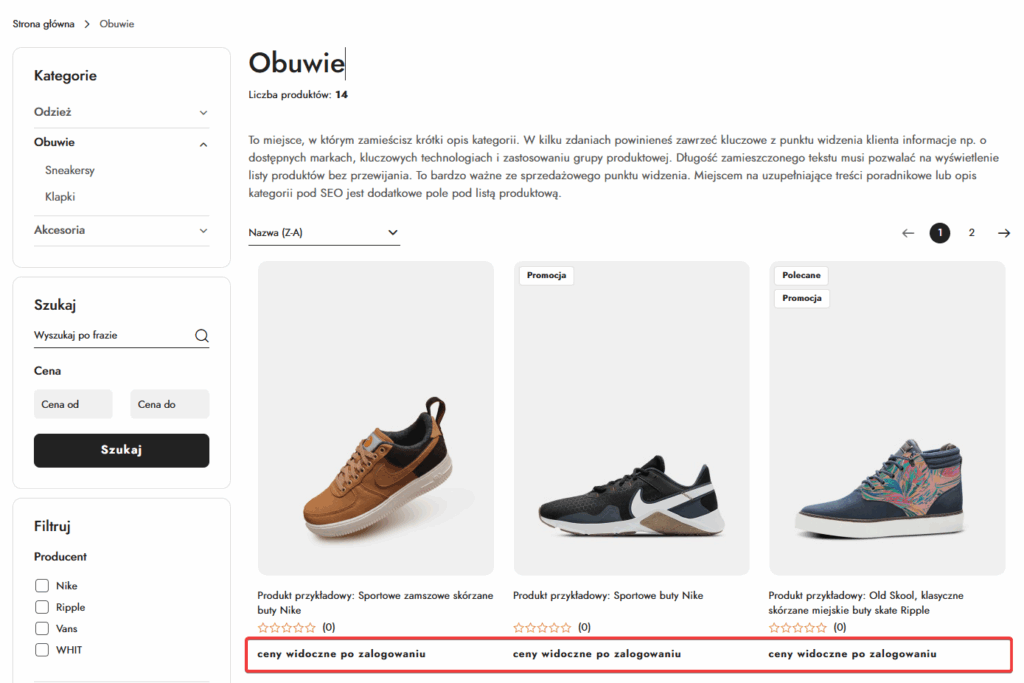Open the Sneakersy subcategory
The image size is (1024, 683).
[70, 171]
